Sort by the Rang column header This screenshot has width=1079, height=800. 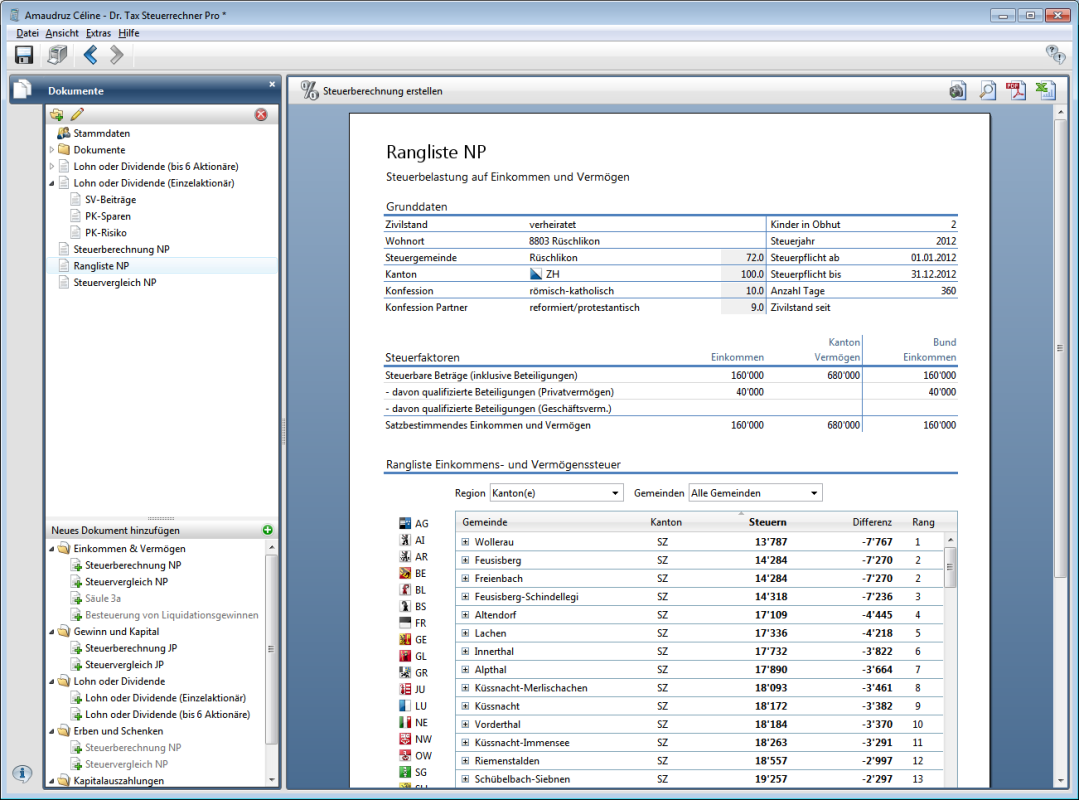coord(923,522)
